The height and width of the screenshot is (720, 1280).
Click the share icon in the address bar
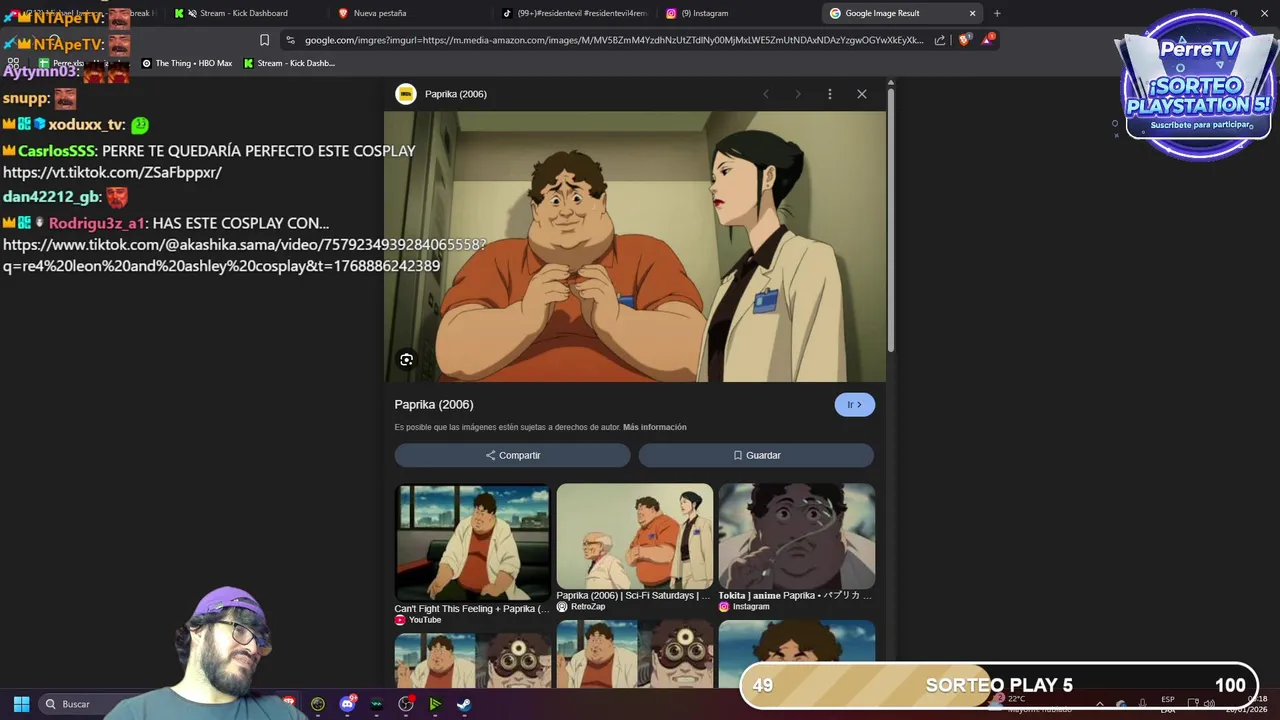pos(940,40)
